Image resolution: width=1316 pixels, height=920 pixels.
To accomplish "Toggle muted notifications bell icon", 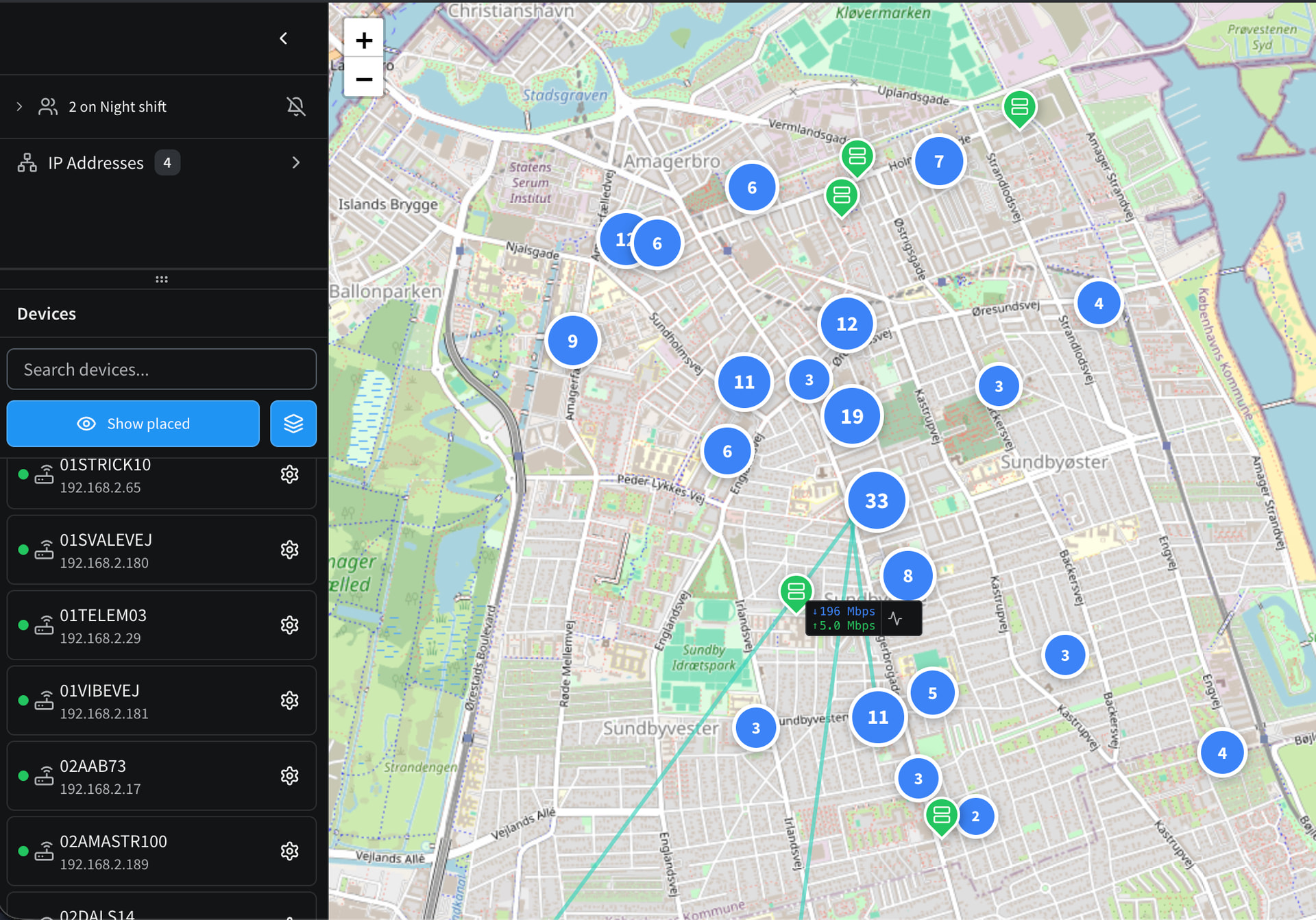I will click(295, 106).
